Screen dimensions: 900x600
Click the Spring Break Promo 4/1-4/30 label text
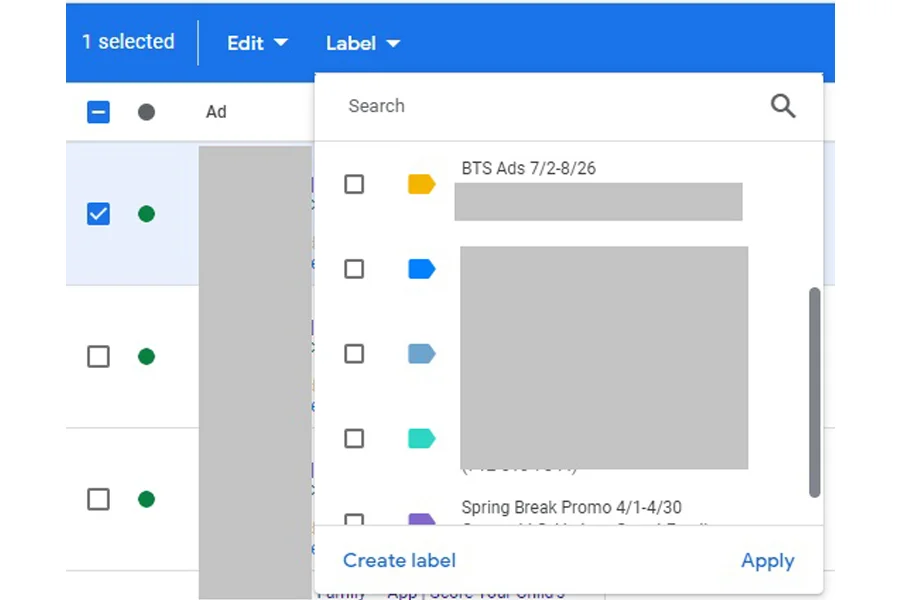(572, 507)
